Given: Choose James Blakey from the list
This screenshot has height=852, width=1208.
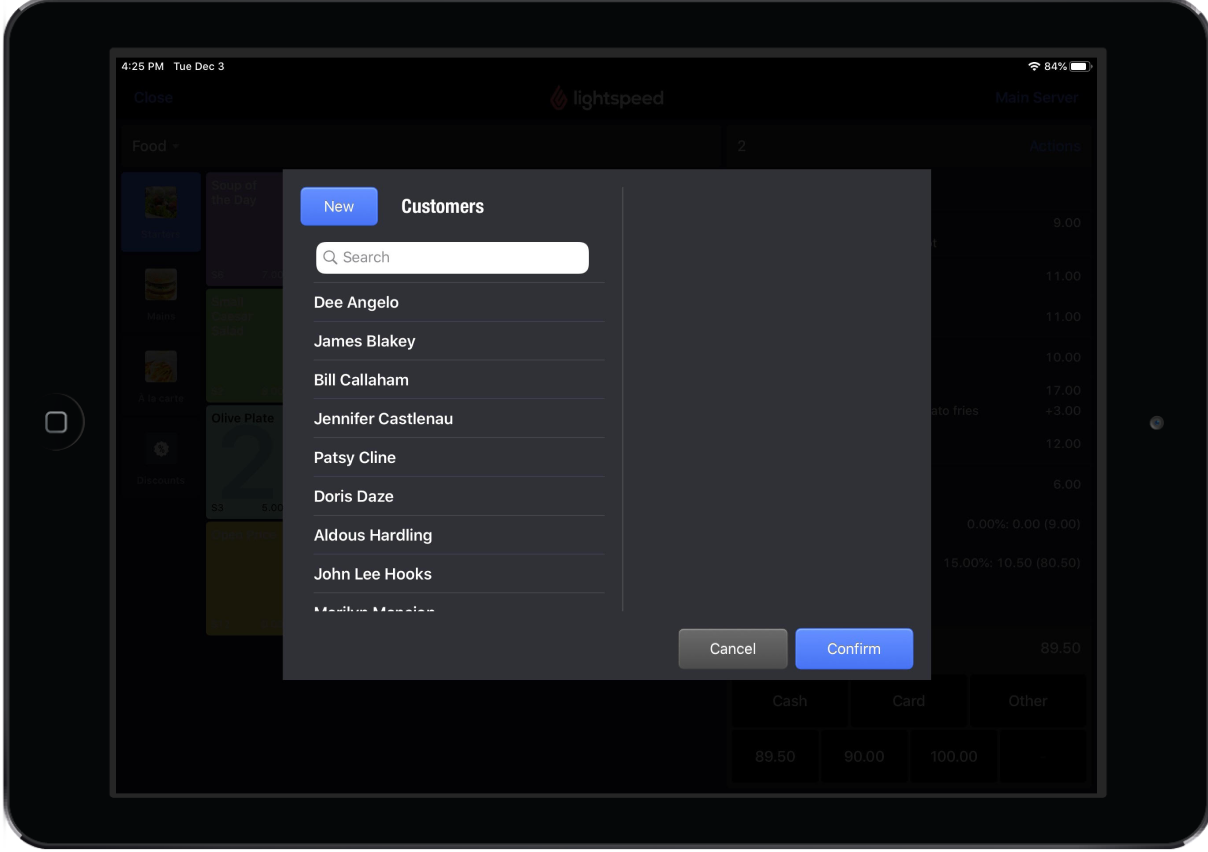Looking at the screenshot, I should click(x=365, y=341).
